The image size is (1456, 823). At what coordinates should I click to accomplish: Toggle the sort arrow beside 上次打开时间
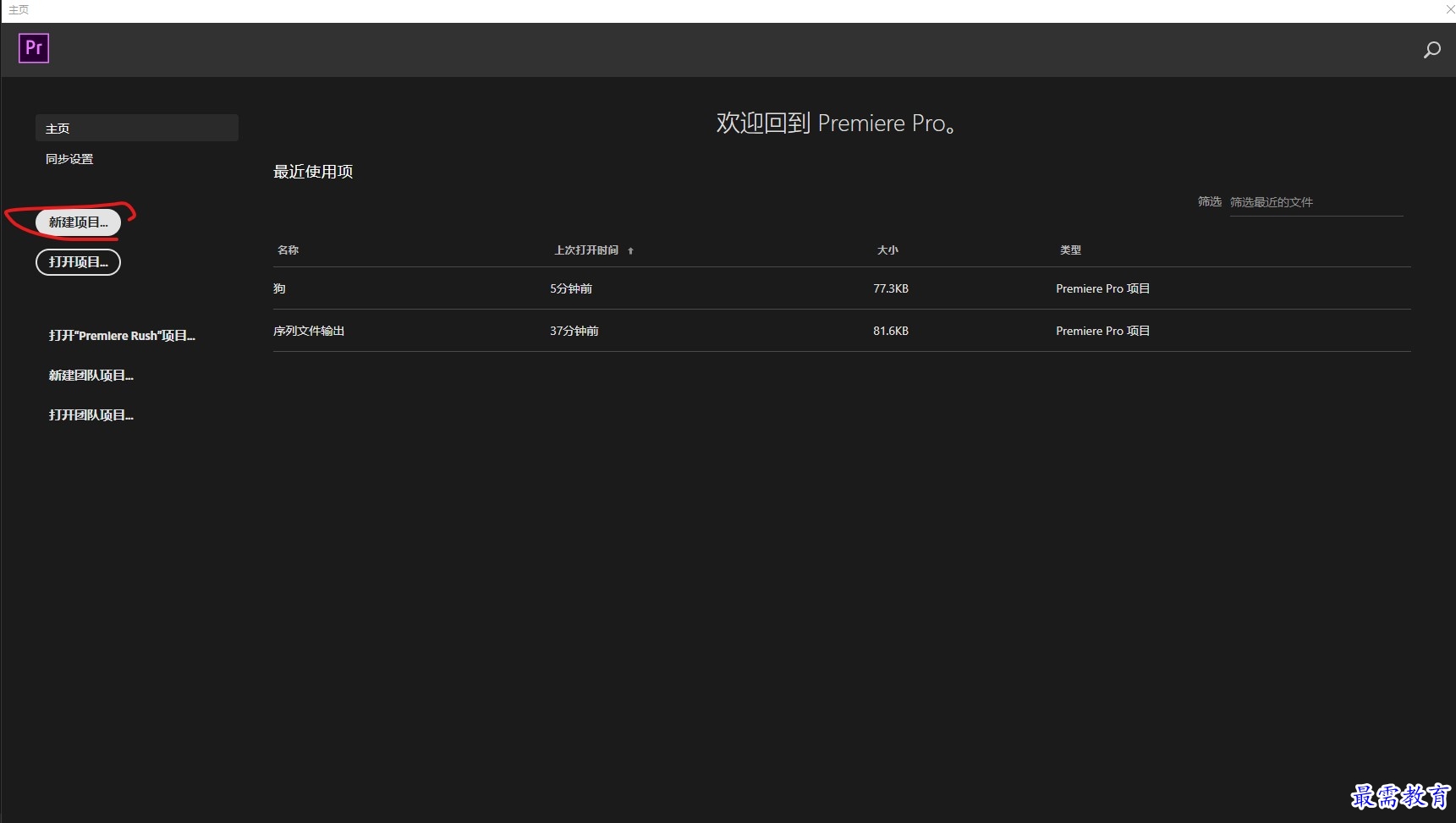[630, 251]
